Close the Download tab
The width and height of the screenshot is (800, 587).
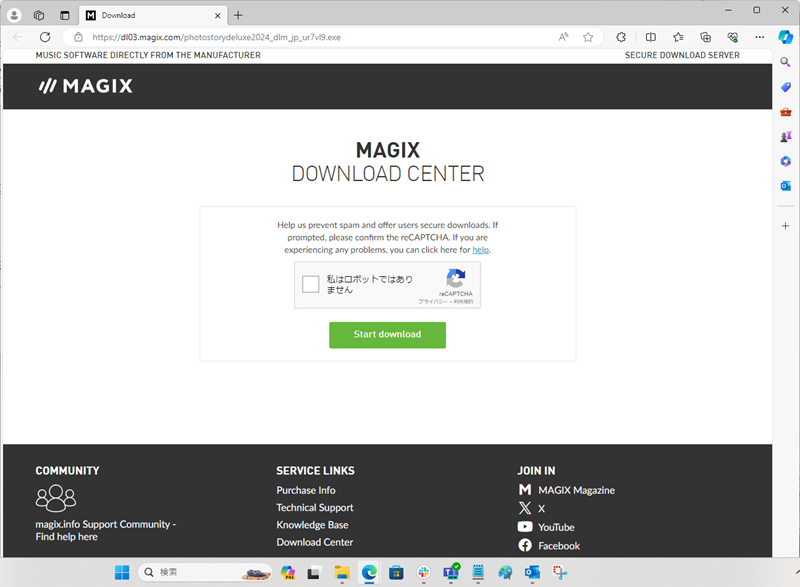coord(217,16)
